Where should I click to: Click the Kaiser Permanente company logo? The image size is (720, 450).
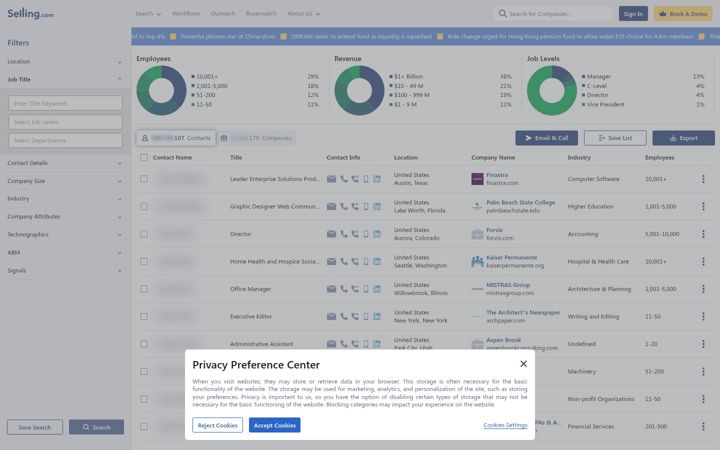477,262
